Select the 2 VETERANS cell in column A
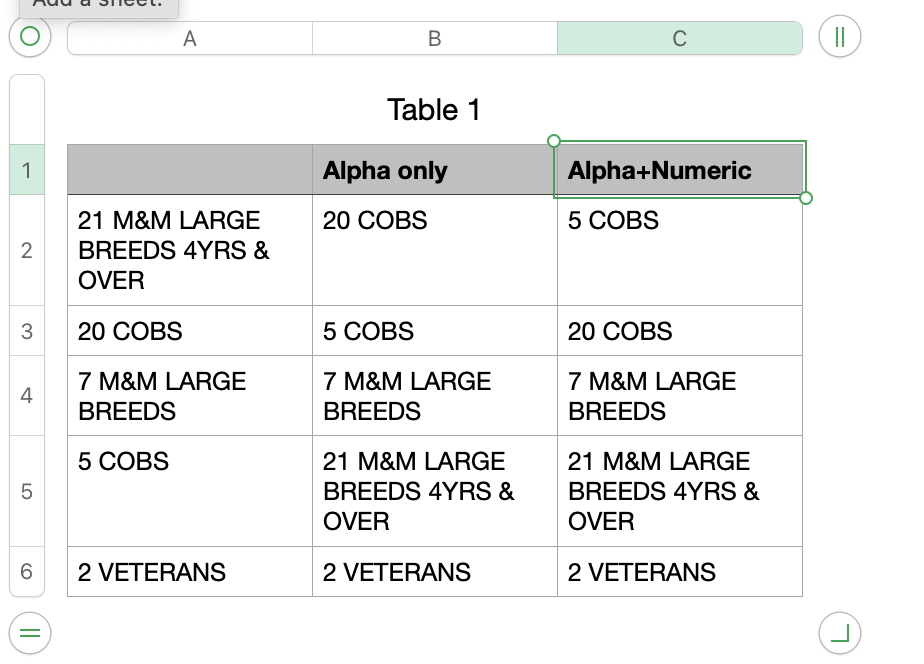The image size is (924, 664). (190, 572)
